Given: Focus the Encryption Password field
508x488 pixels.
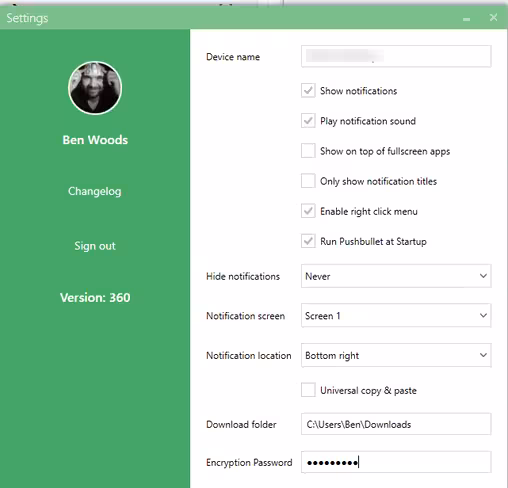Looking at the screenshot, I should coord(396,462).
